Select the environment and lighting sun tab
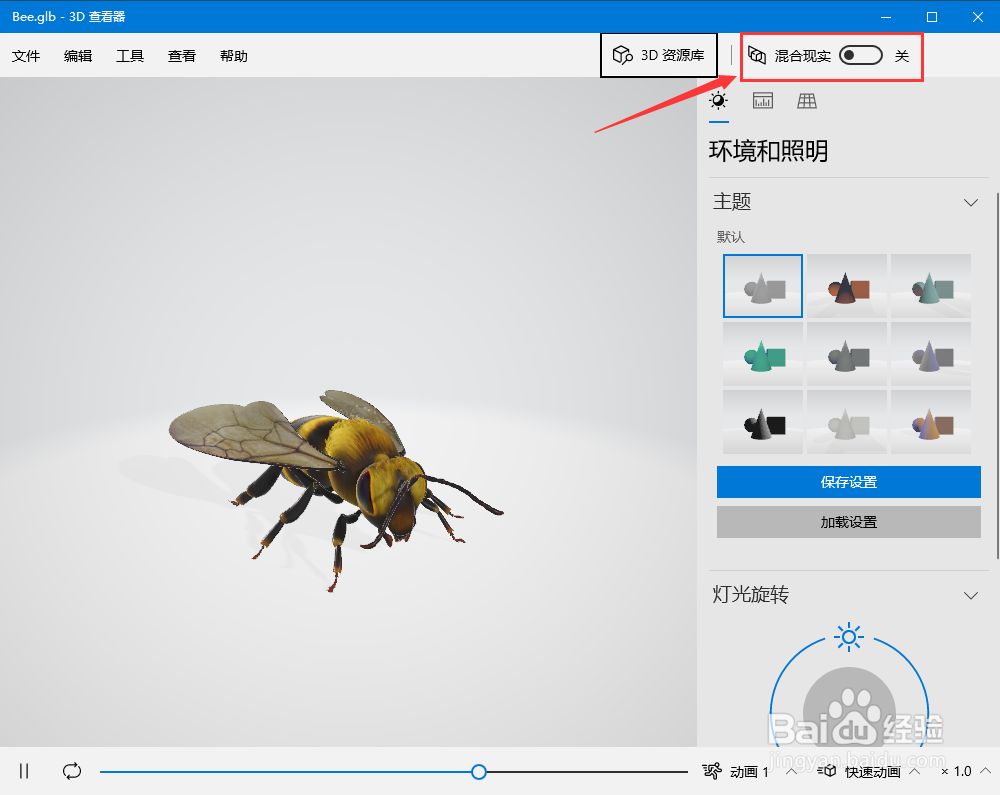 [x=719, y=101]
